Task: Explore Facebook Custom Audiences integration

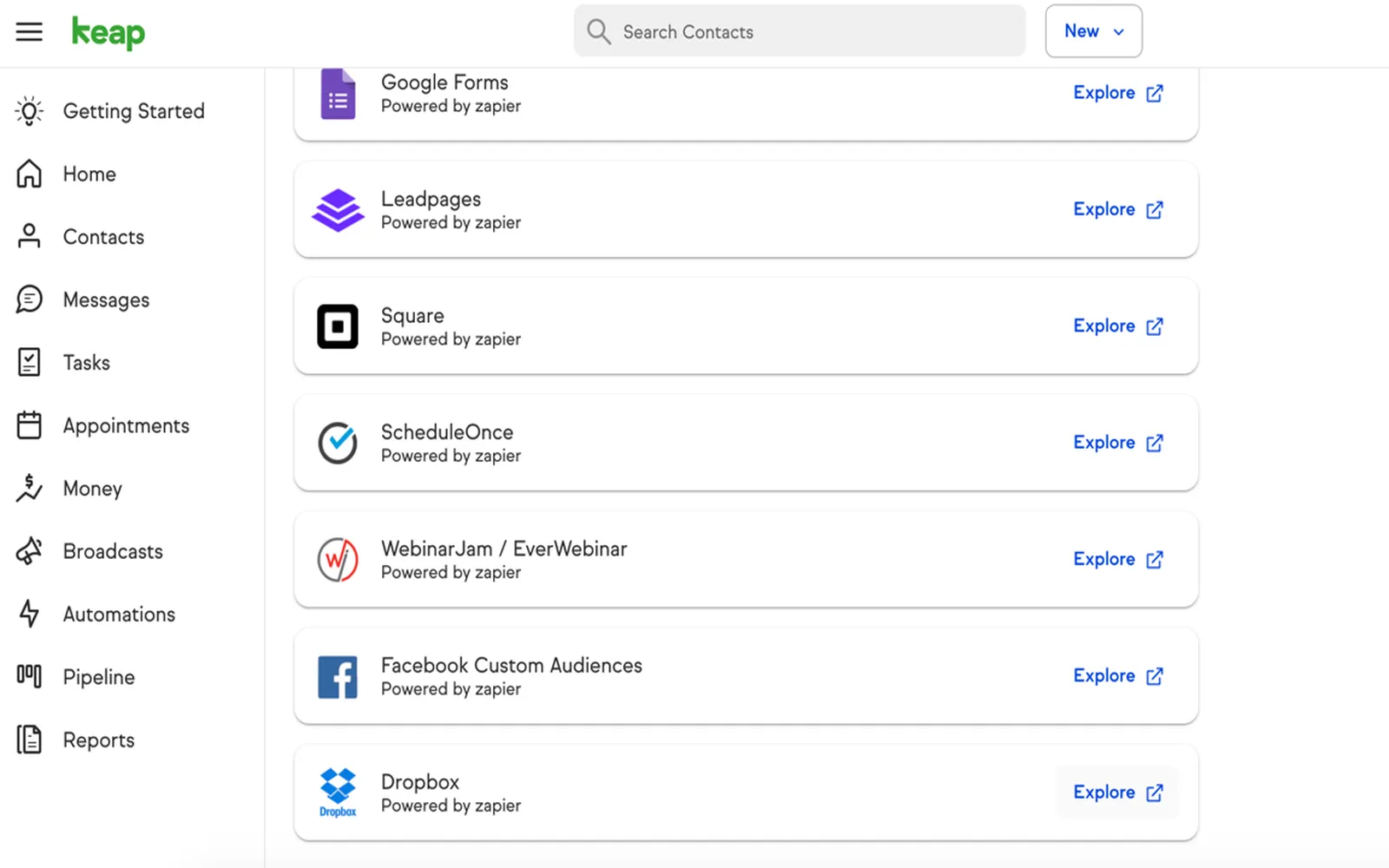Action: click(1117, 675)
